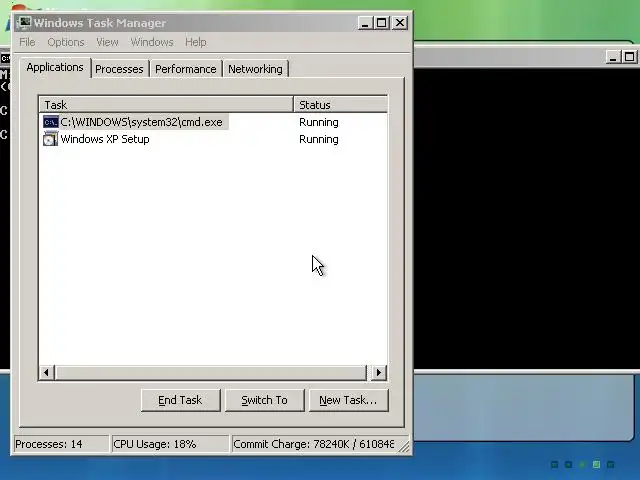640x480 pixels.
Task: Open the View menu
Action: 107,42
